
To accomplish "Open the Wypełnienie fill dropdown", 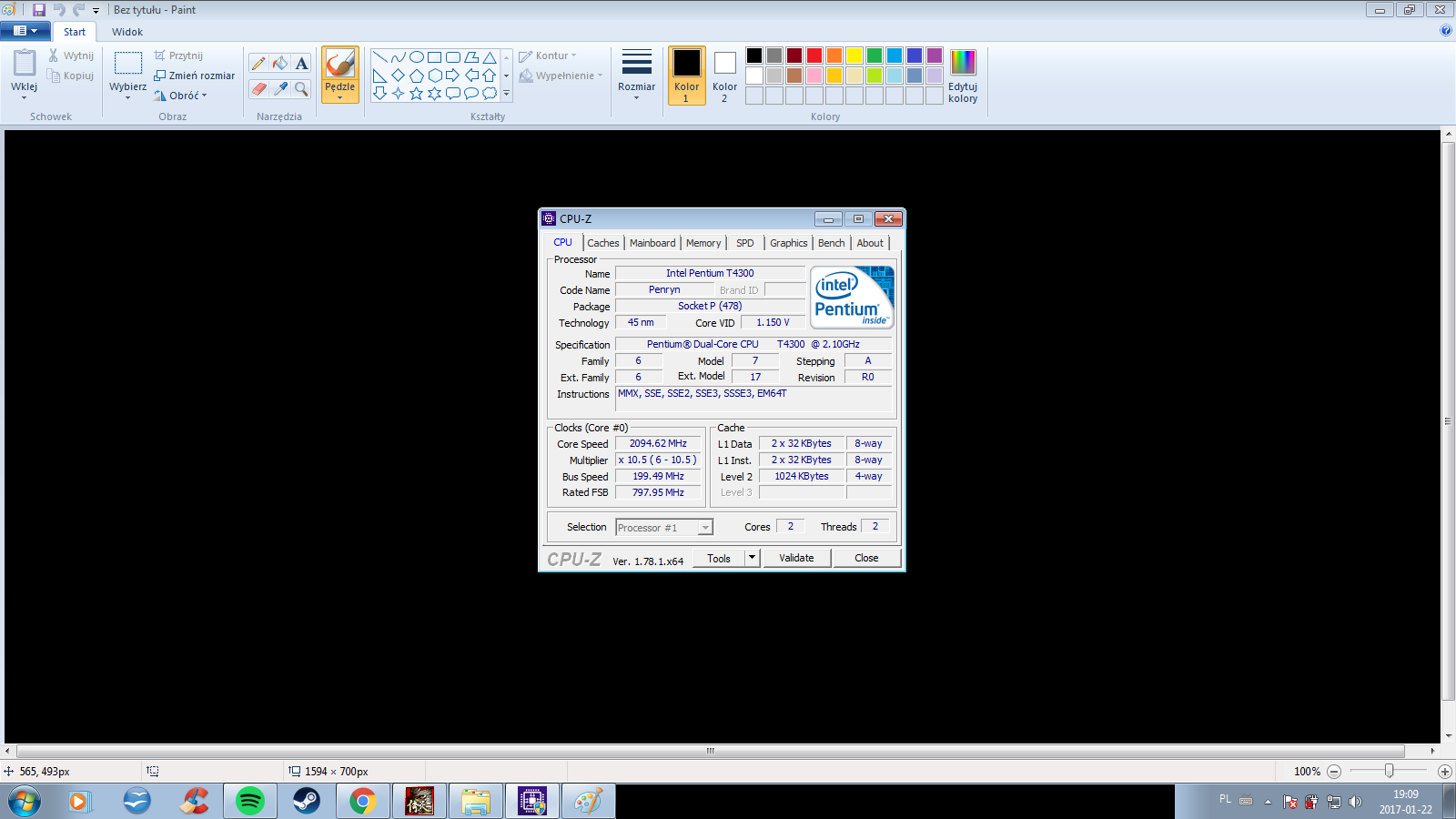I will pos(561,76).
